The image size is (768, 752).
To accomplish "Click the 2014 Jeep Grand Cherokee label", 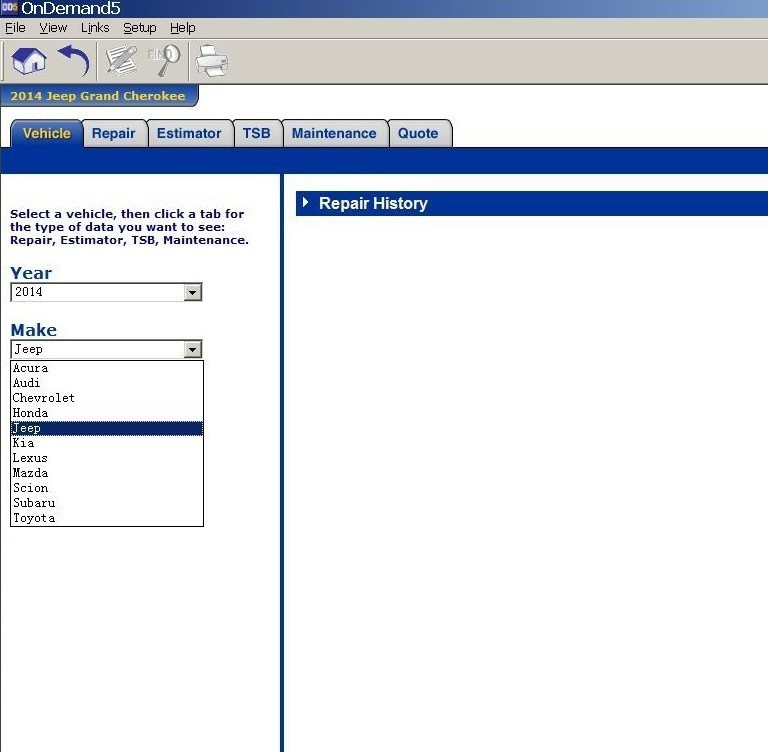I will (x=97, y=96).
